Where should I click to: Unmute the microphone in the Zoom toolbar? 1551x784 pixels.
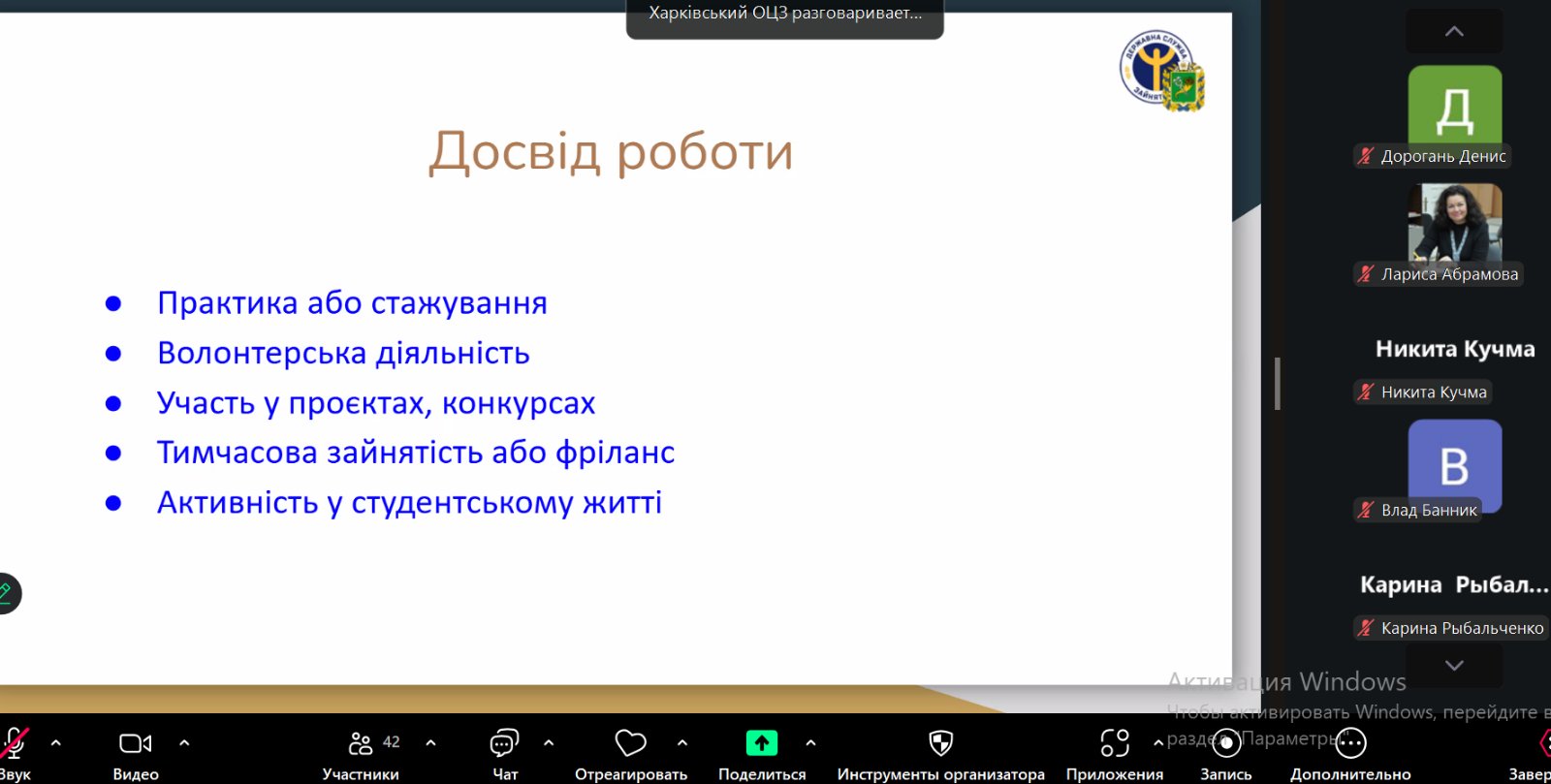[14, 743]
